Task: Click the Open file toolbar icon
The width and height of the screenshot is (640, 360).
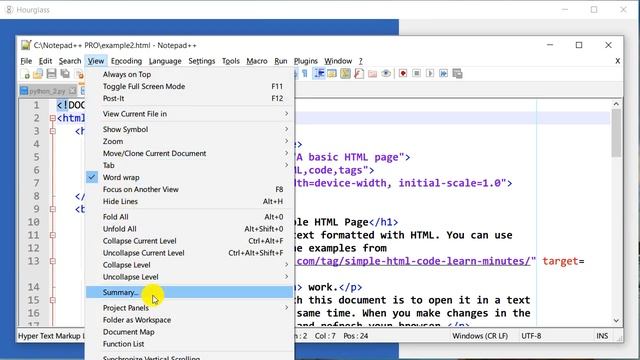Action: (x=38, y=74)
